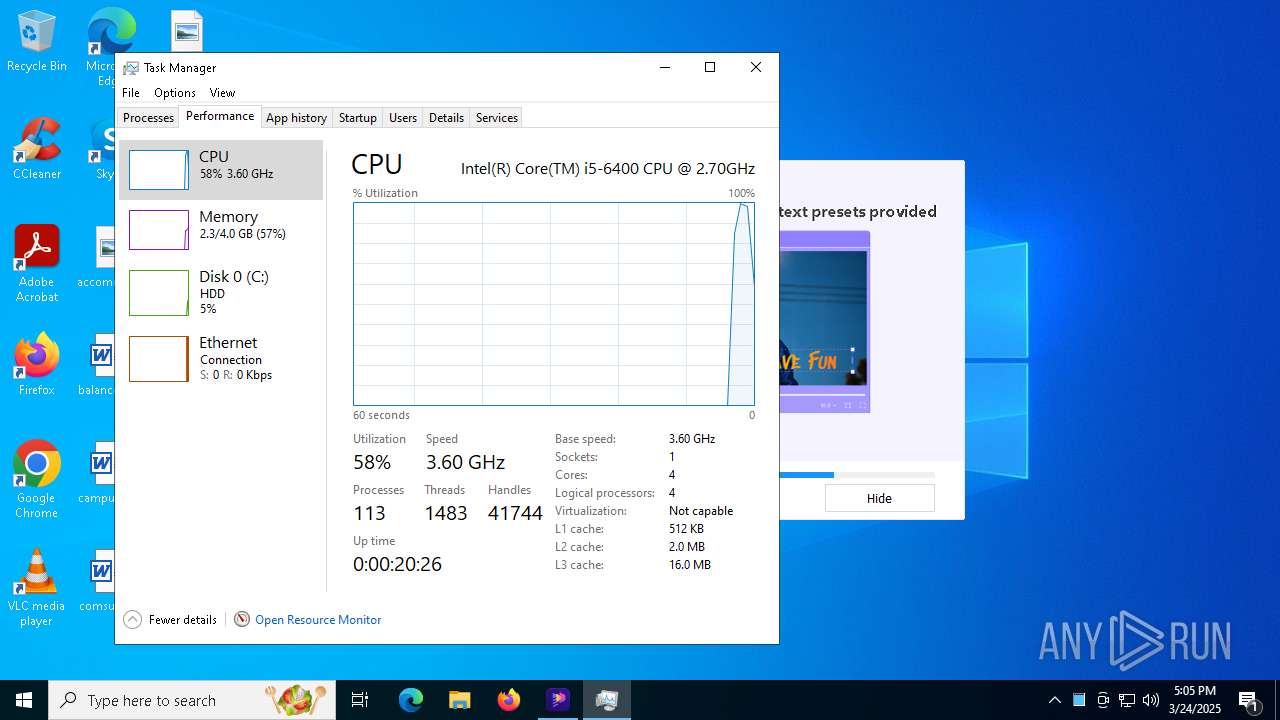
Task: Click the Processes count 113
Action: pos(369,513)
